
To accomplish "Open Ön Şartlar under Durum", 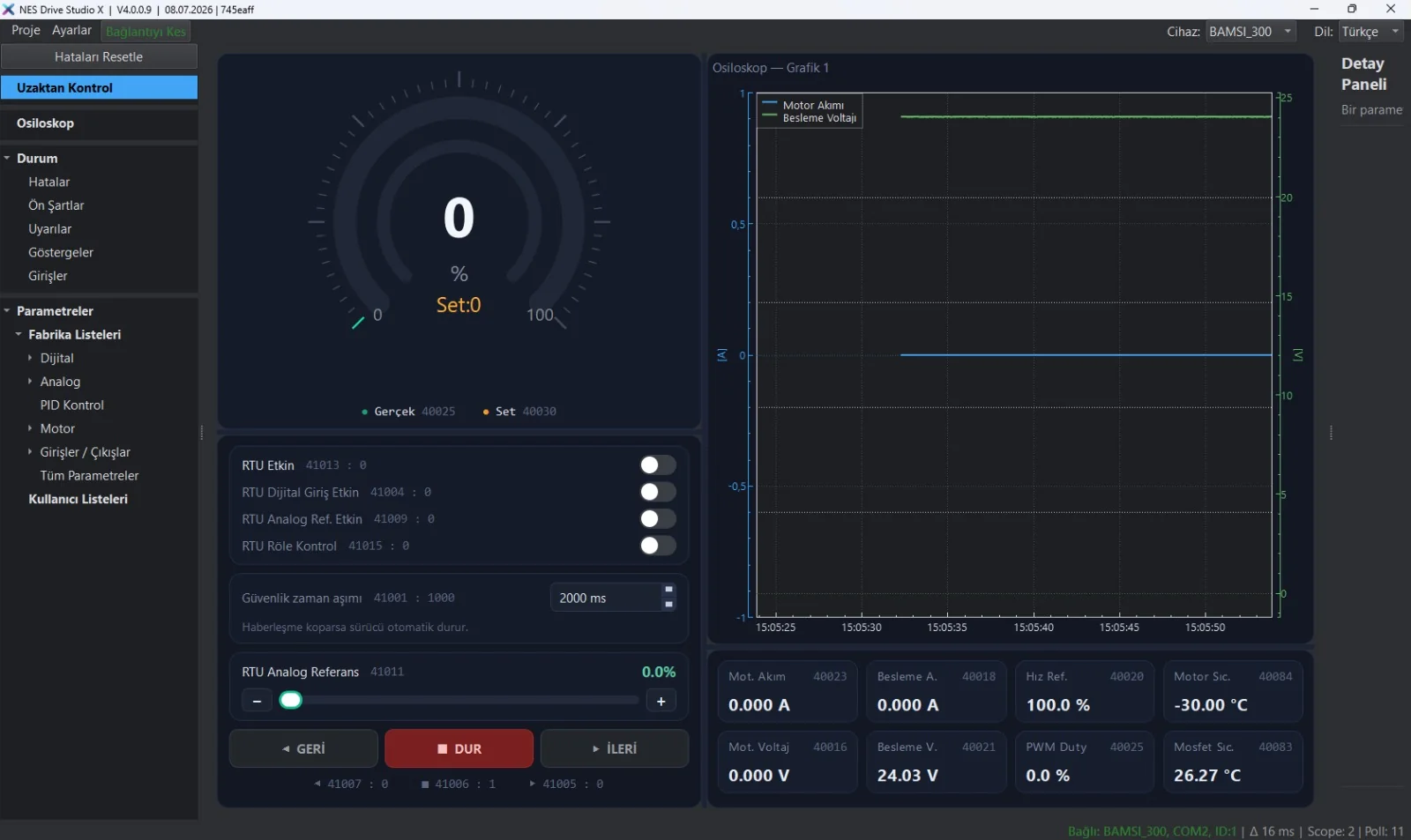I will click(56, 205).
